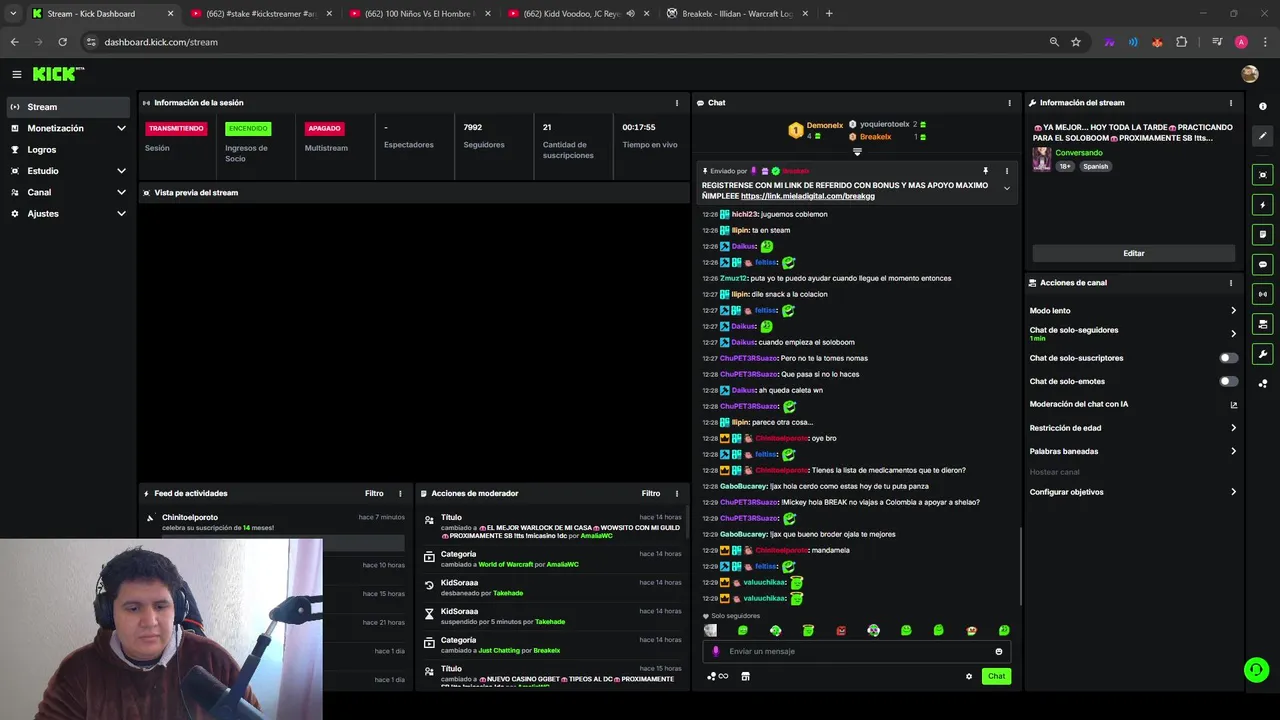Click the Spanish language tag

(1095, 166)
